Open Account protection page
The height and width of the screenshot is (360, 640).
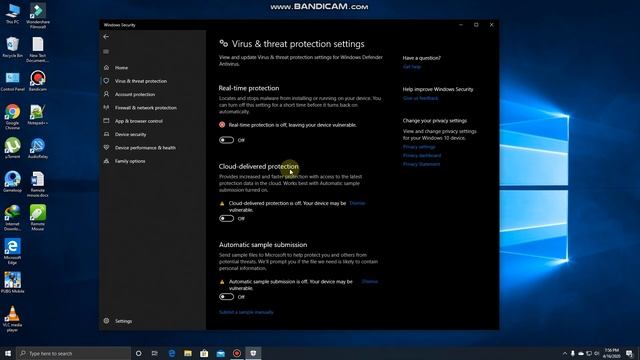click(135, 95)
